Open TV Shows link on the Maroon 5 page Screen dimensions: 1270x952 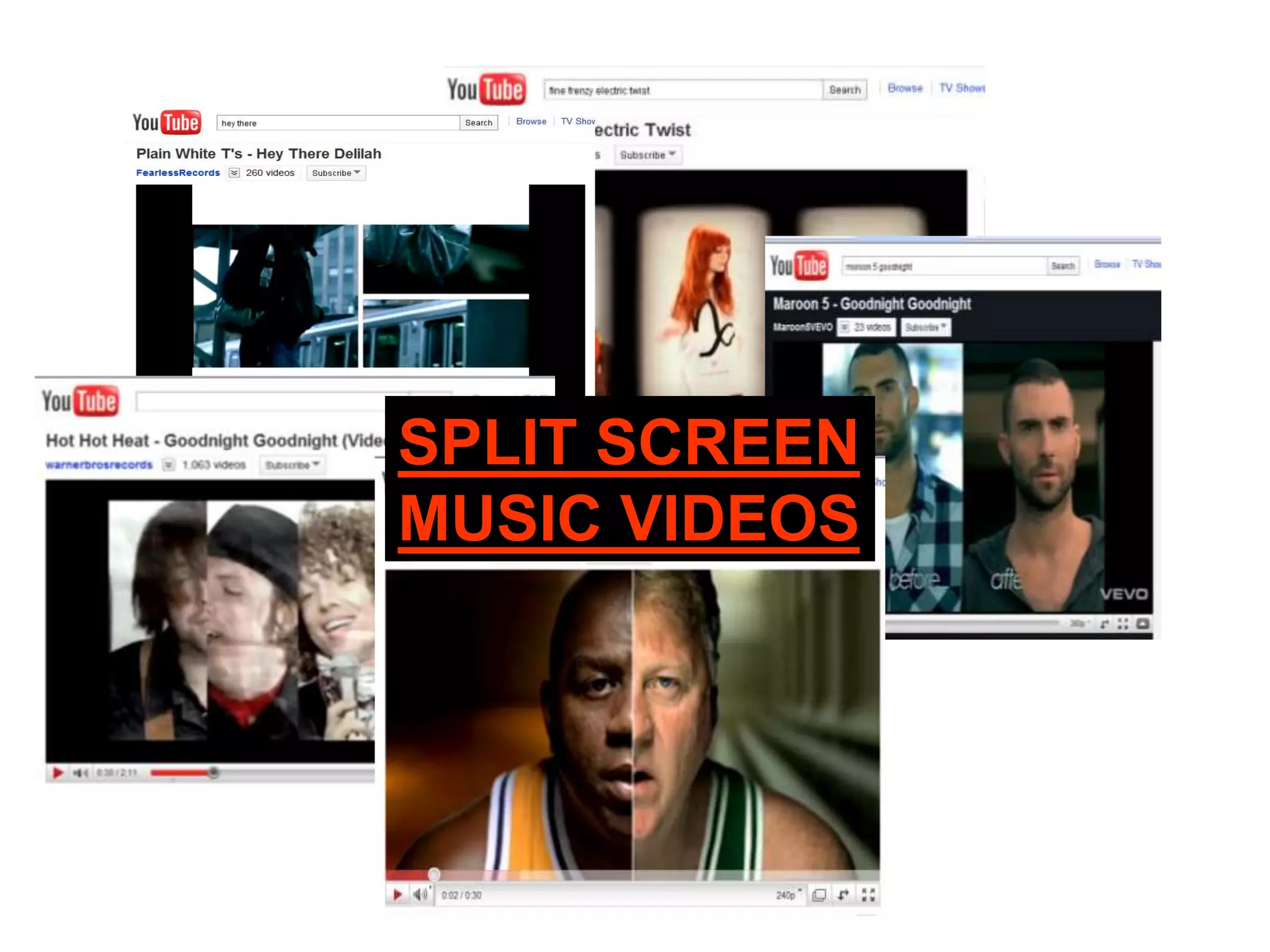coord(1147,264)
